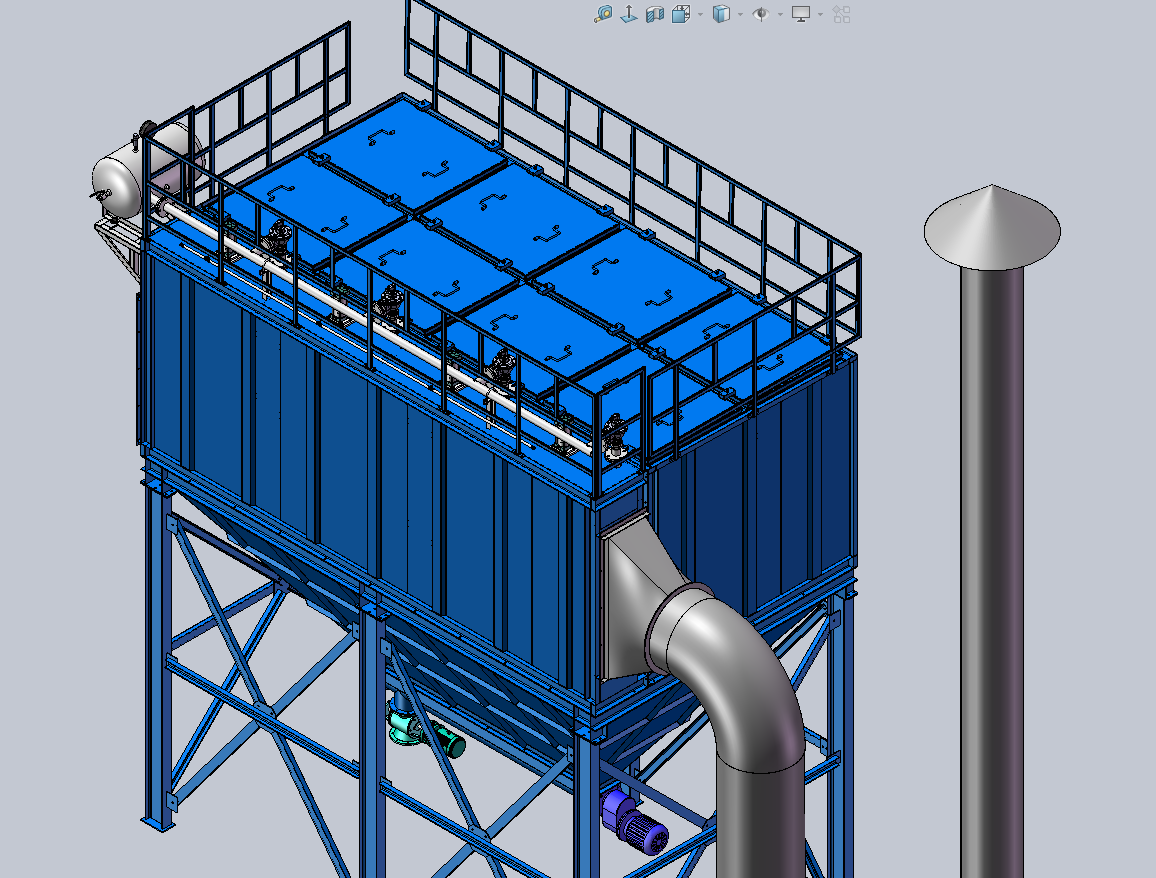
Task: Click the Display Style cube icon
Action: [721, 14]
